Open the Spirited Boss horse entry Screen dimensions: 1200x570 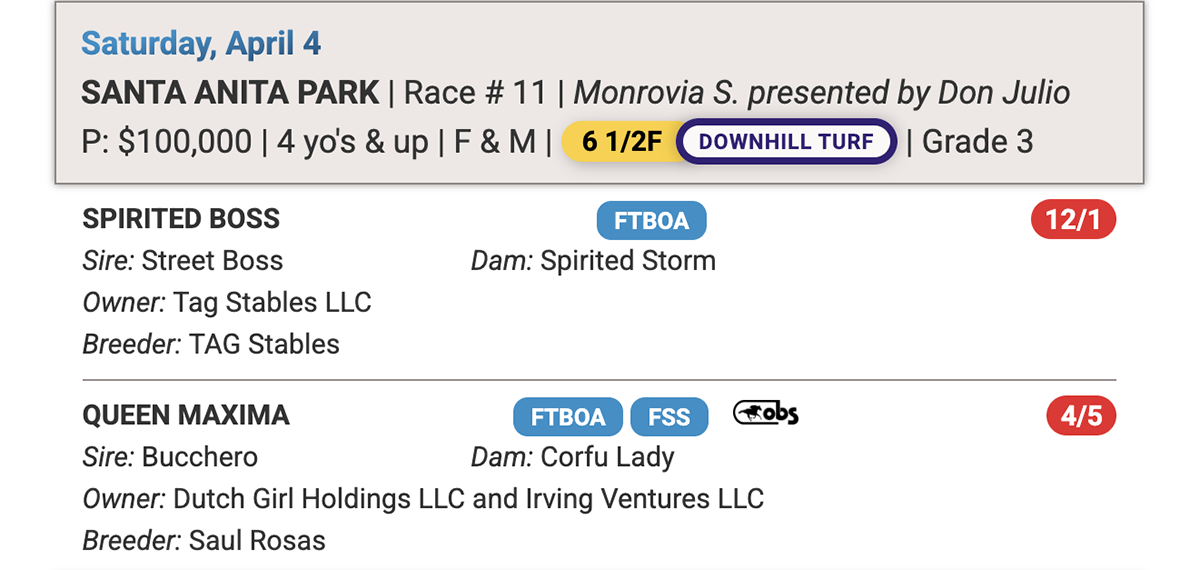(x=181, y=219)
